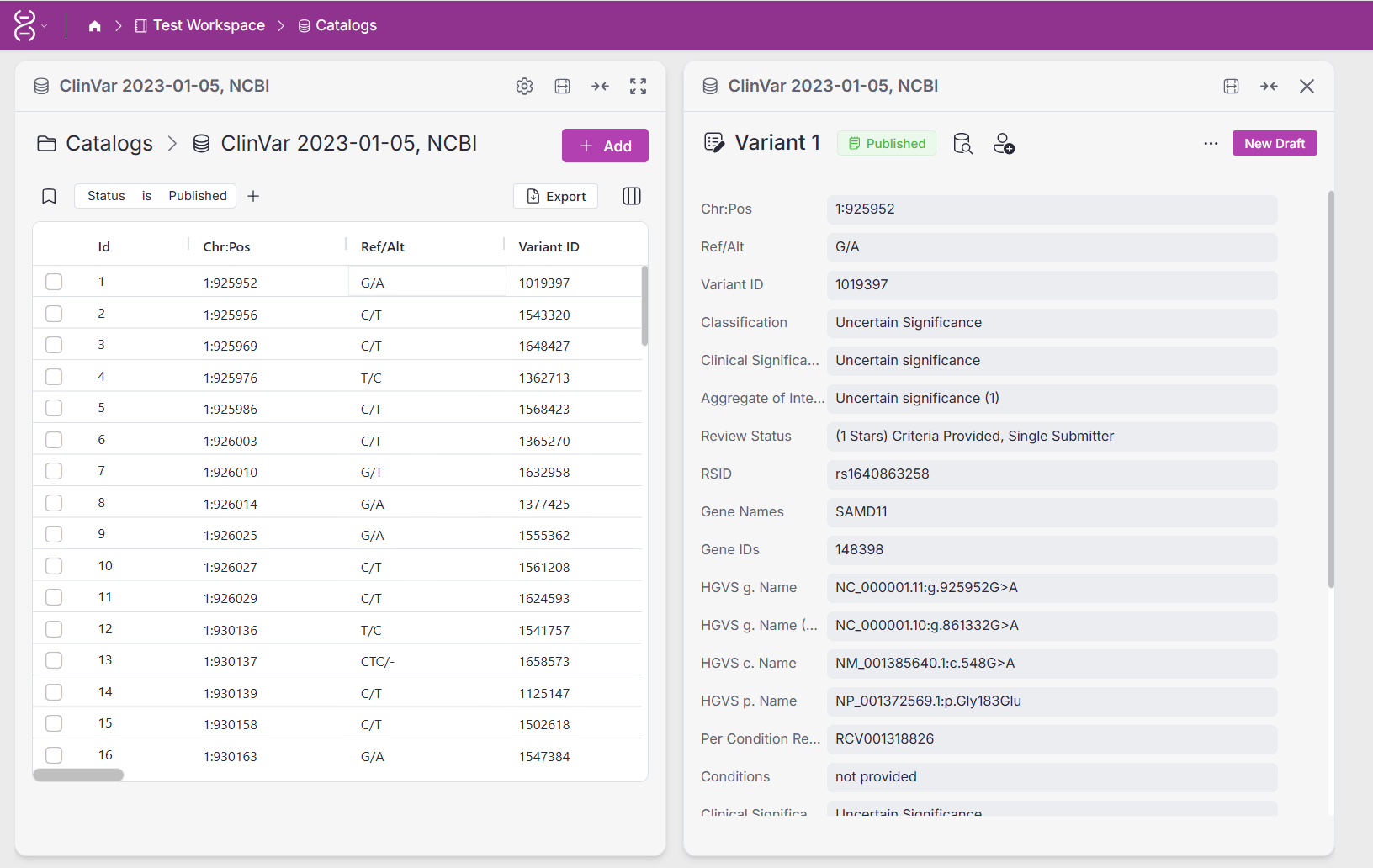Click the Variant 1 edit icon
The width and height of the screenshot is (1373, 868).
pos(713,143)
